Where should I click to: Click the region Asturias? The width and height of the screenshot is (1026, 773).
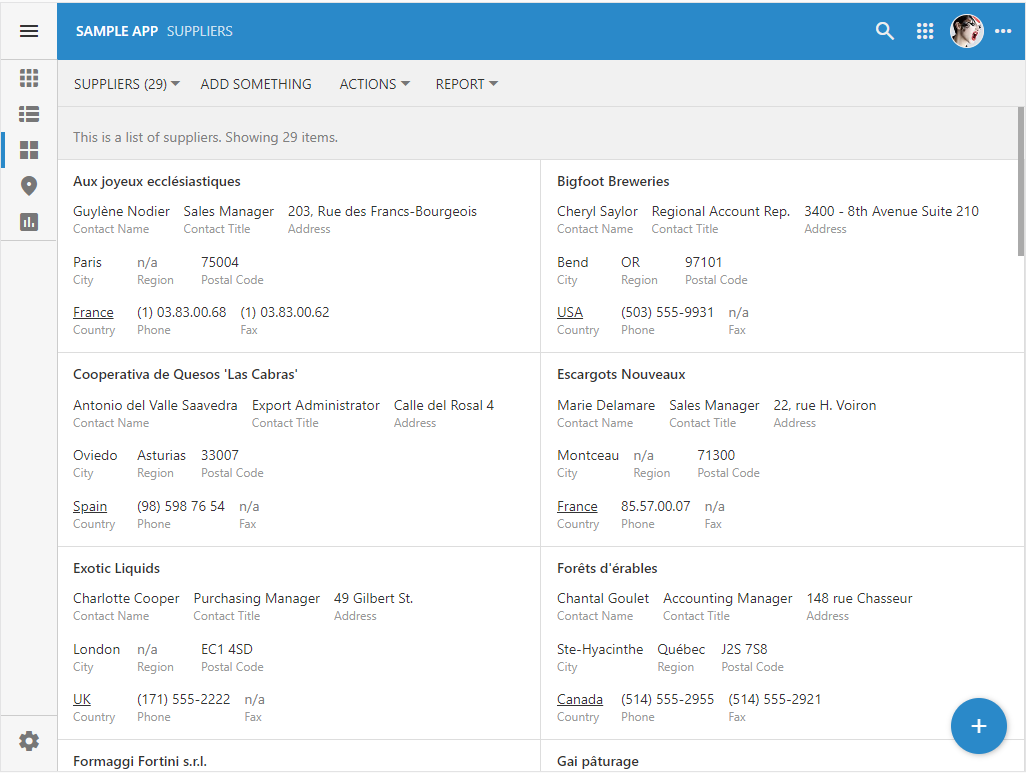click(161, 455)
